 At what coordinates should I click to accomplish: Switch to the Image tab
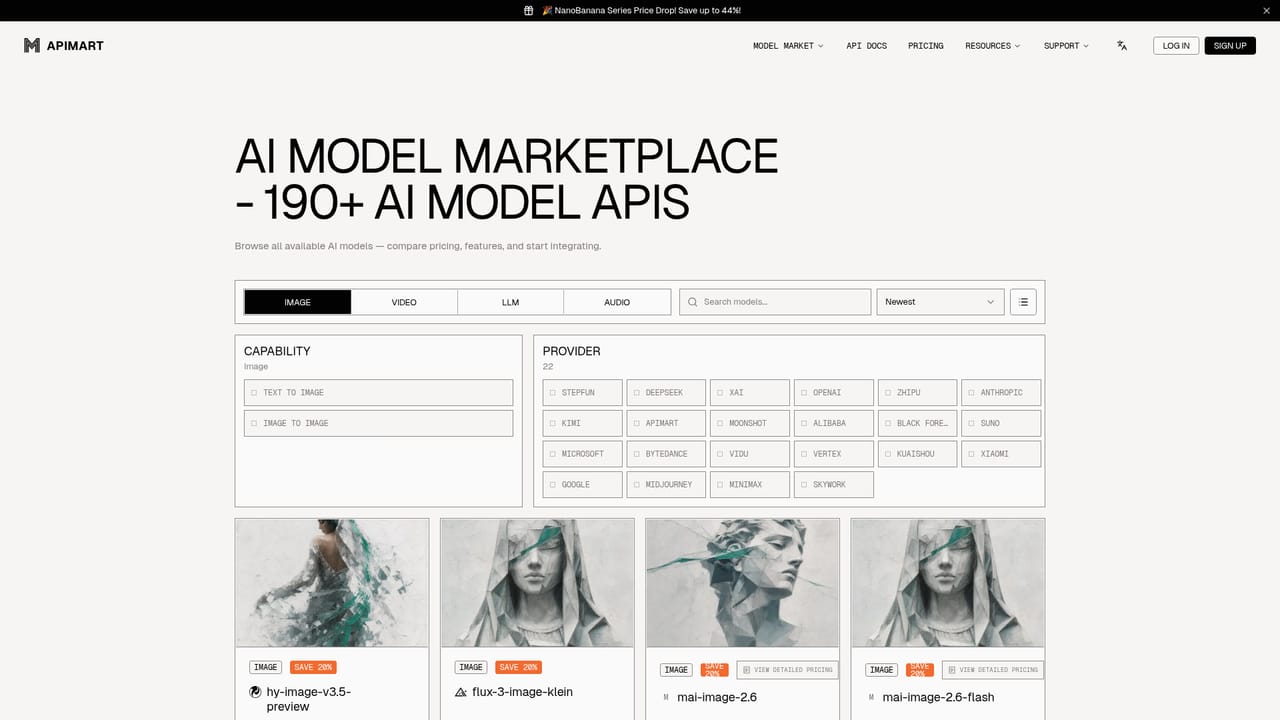pyautogui.click(x=298, y=302)
